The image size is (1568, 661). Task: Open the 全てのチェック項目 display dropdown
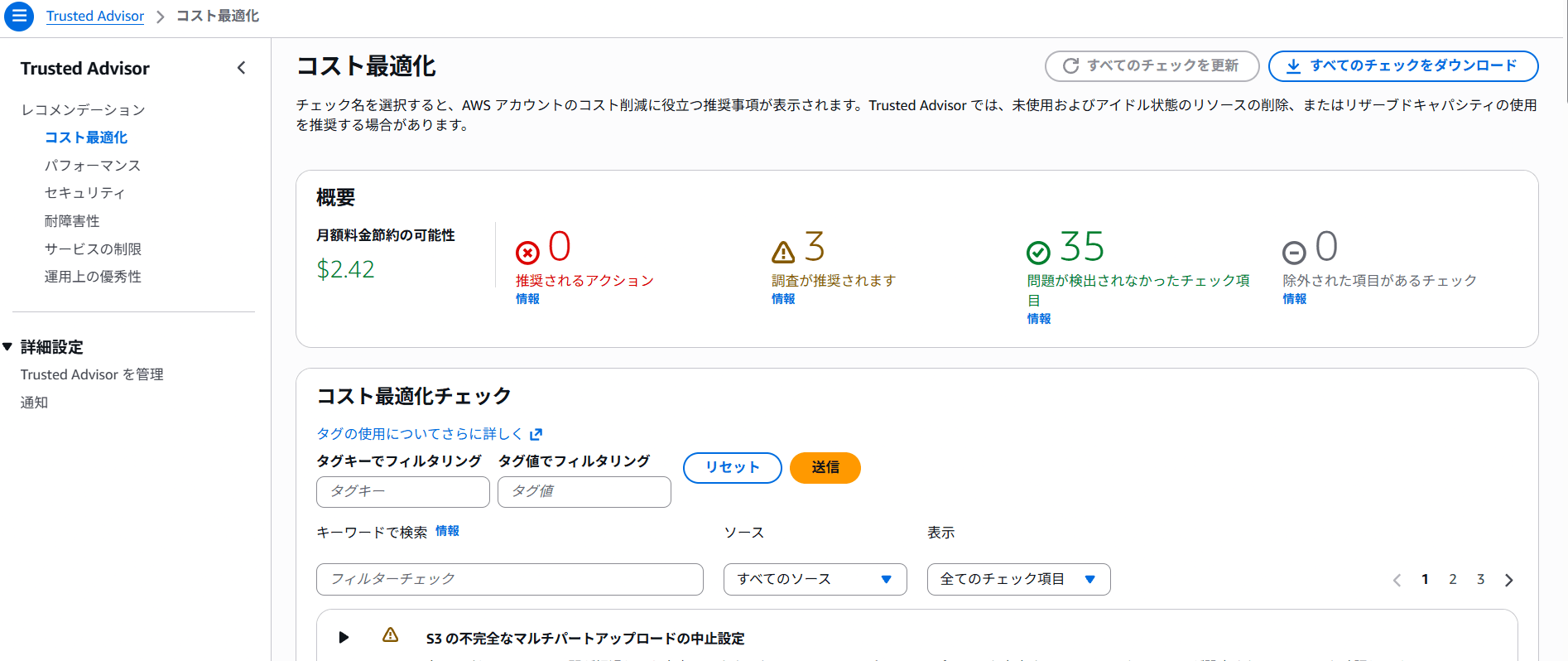(1019, 579)
